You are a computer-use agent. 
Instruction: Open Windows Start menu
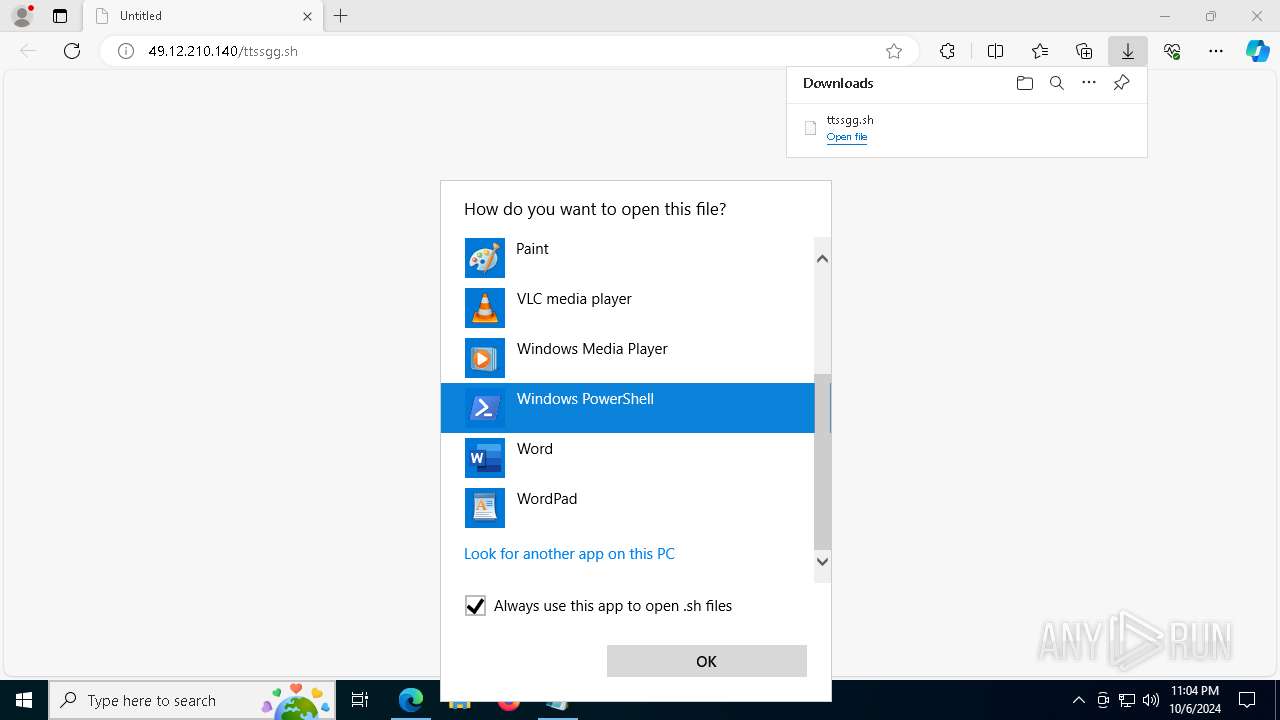coord(24,700)
